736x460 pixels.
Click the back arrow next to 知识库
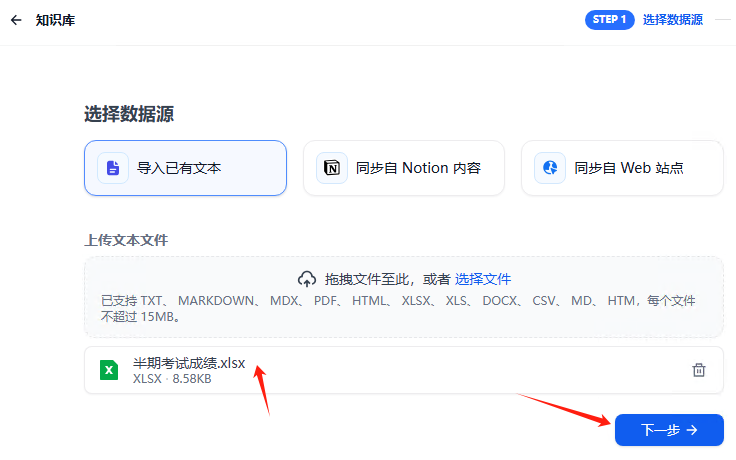(16, 20)
